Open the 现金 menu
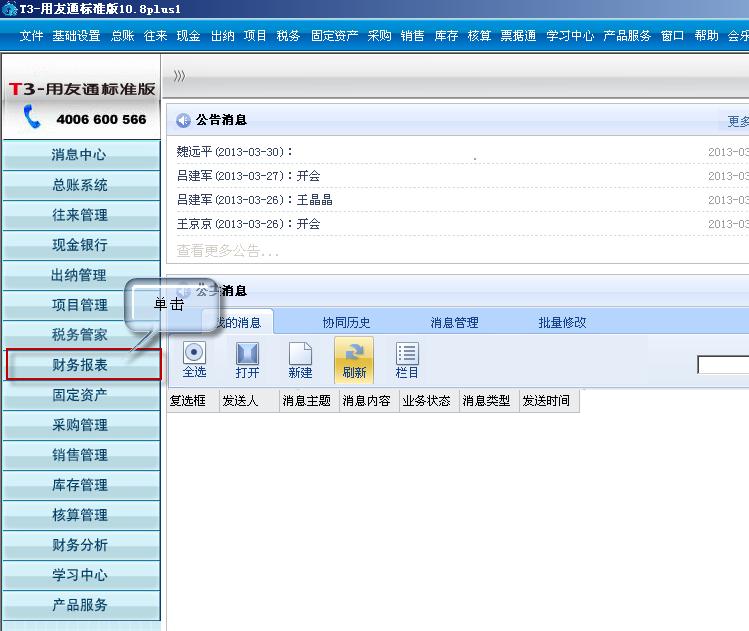 pos(188,36)
